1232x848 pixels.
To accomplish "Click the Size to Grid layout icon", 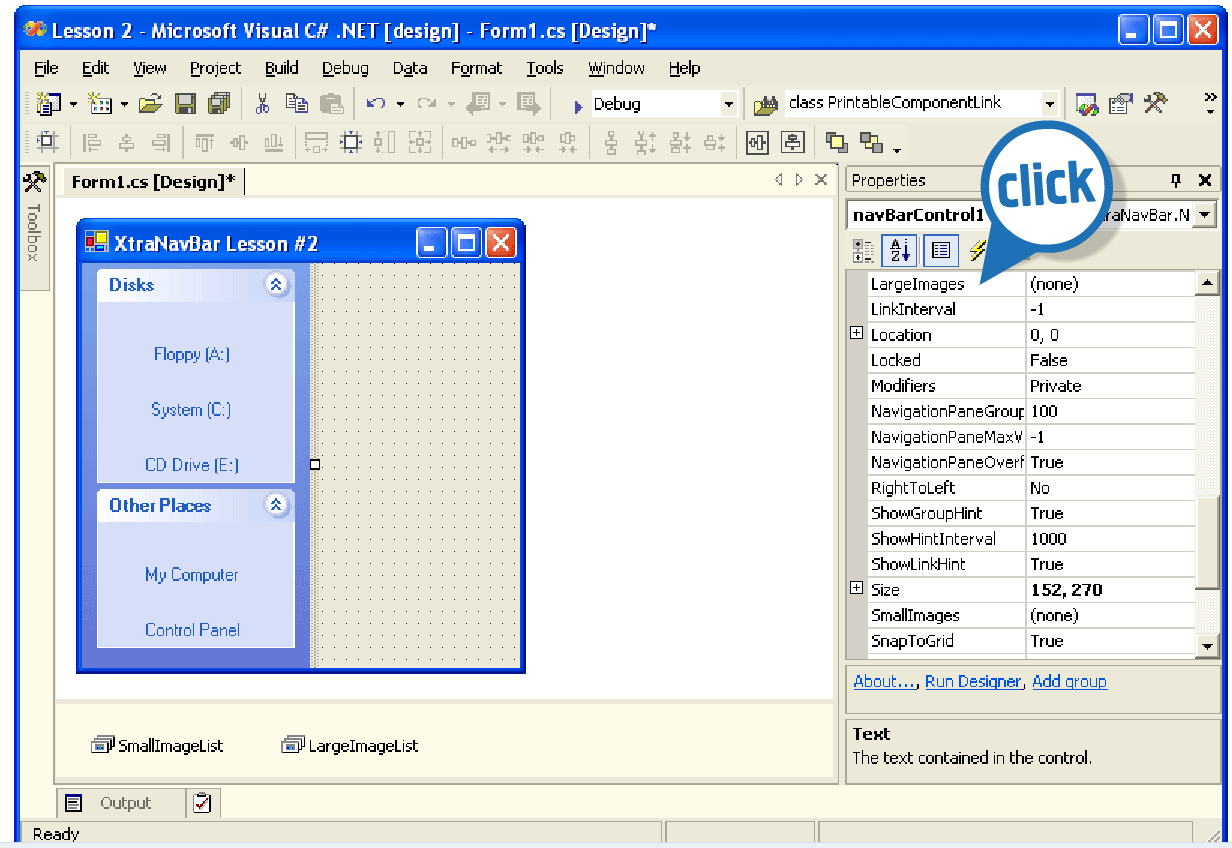I will [x=351, y=142].
